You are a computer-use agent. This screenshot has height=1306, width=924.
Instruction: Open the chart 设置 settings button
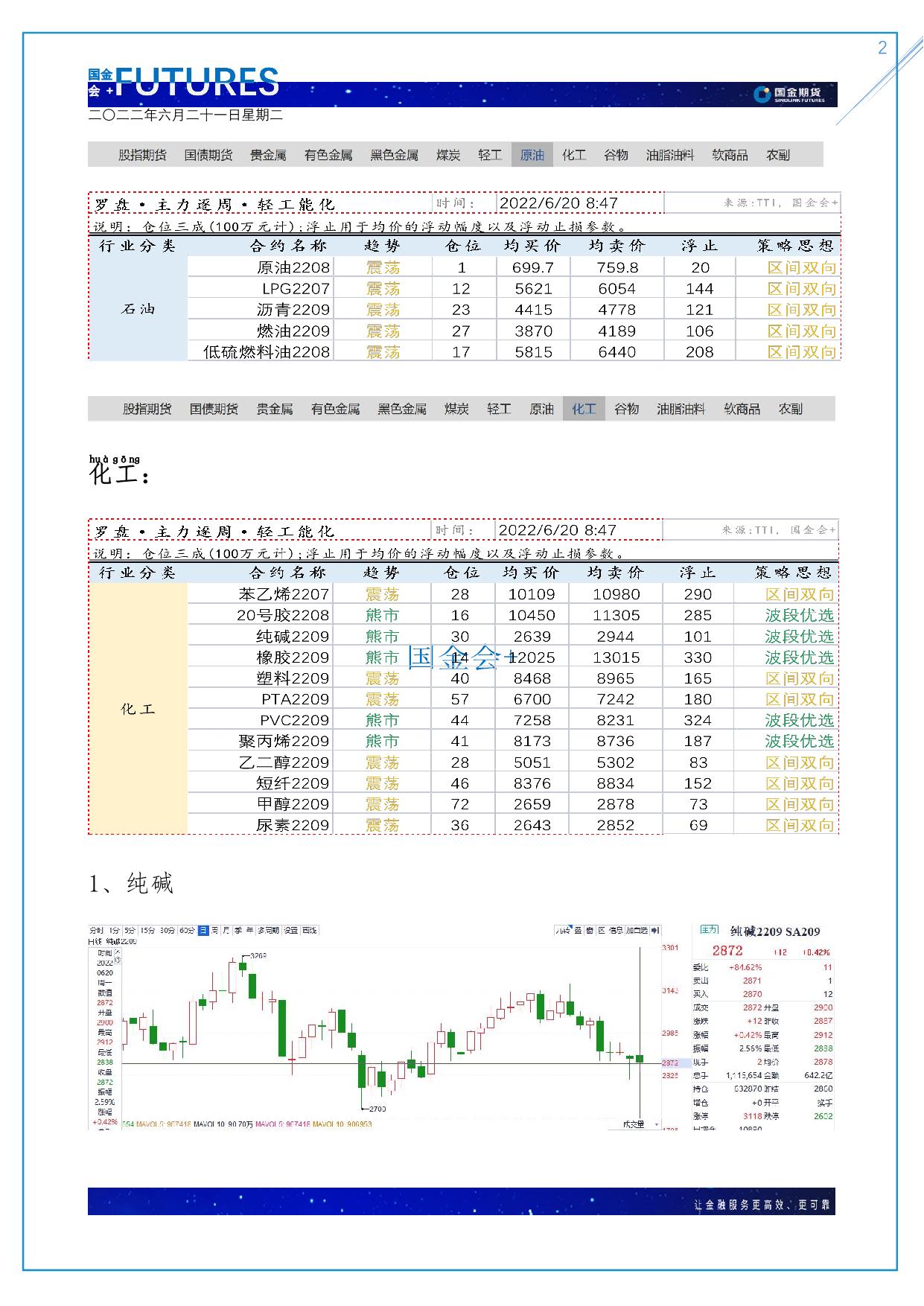(290, 931)
